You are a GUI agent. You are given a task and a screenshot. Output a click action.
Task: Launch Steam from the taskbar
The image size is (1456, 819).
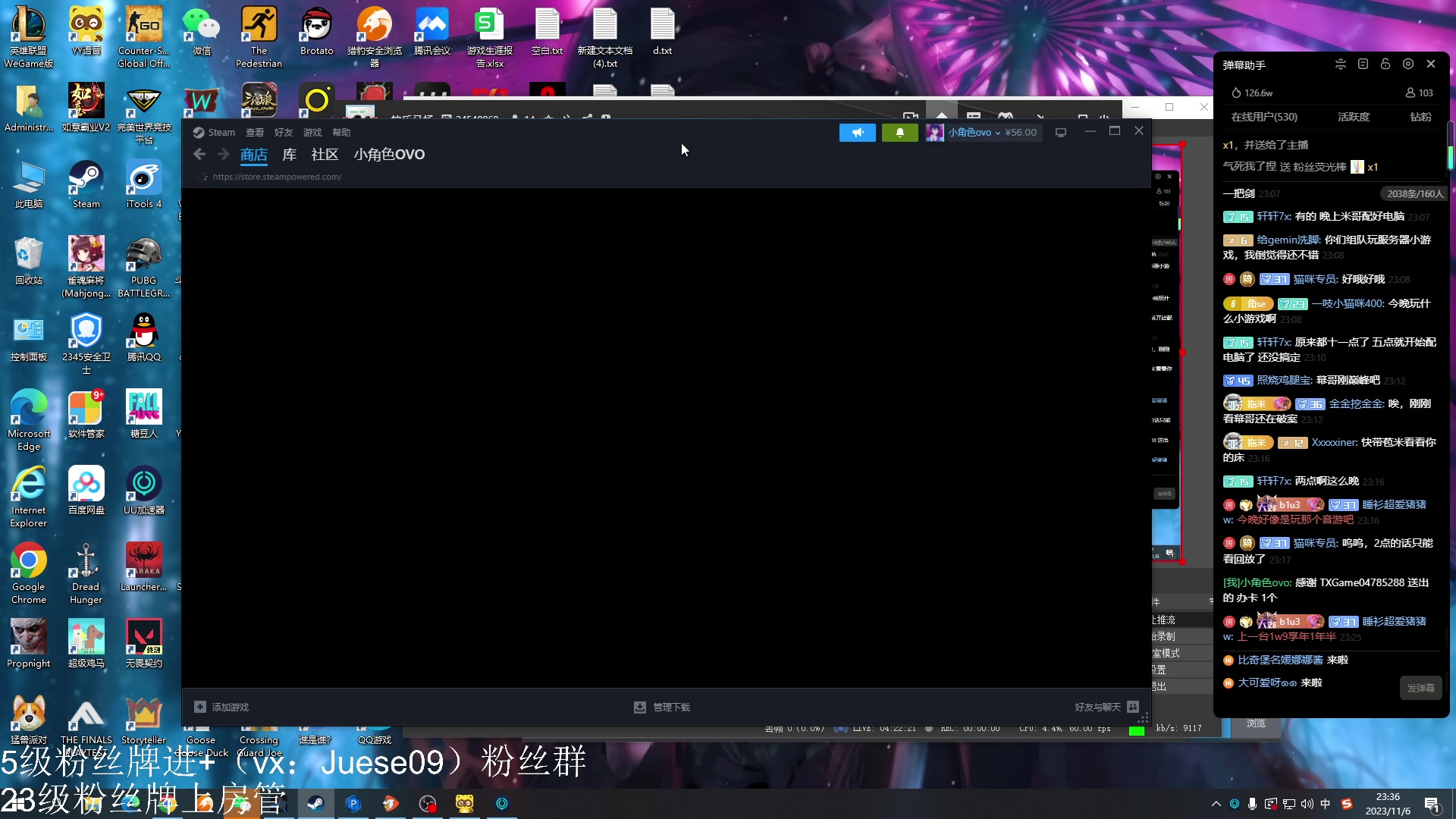point(315,803)
